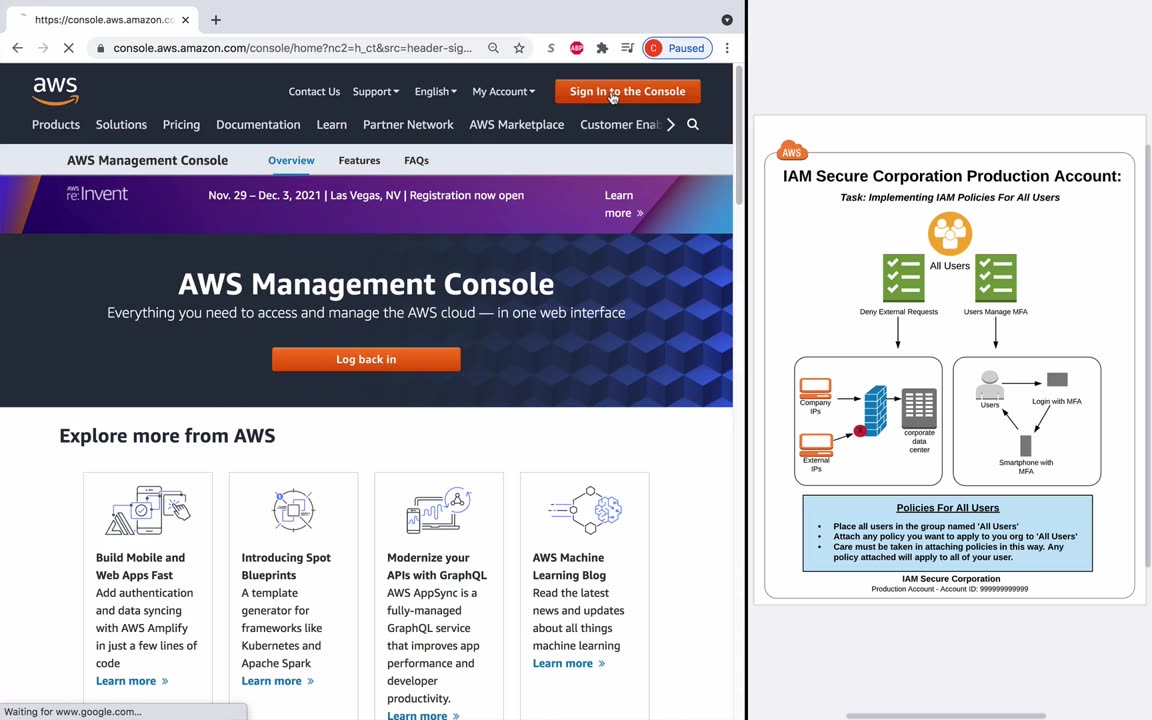Click the S extension icon

coord(550,48)
